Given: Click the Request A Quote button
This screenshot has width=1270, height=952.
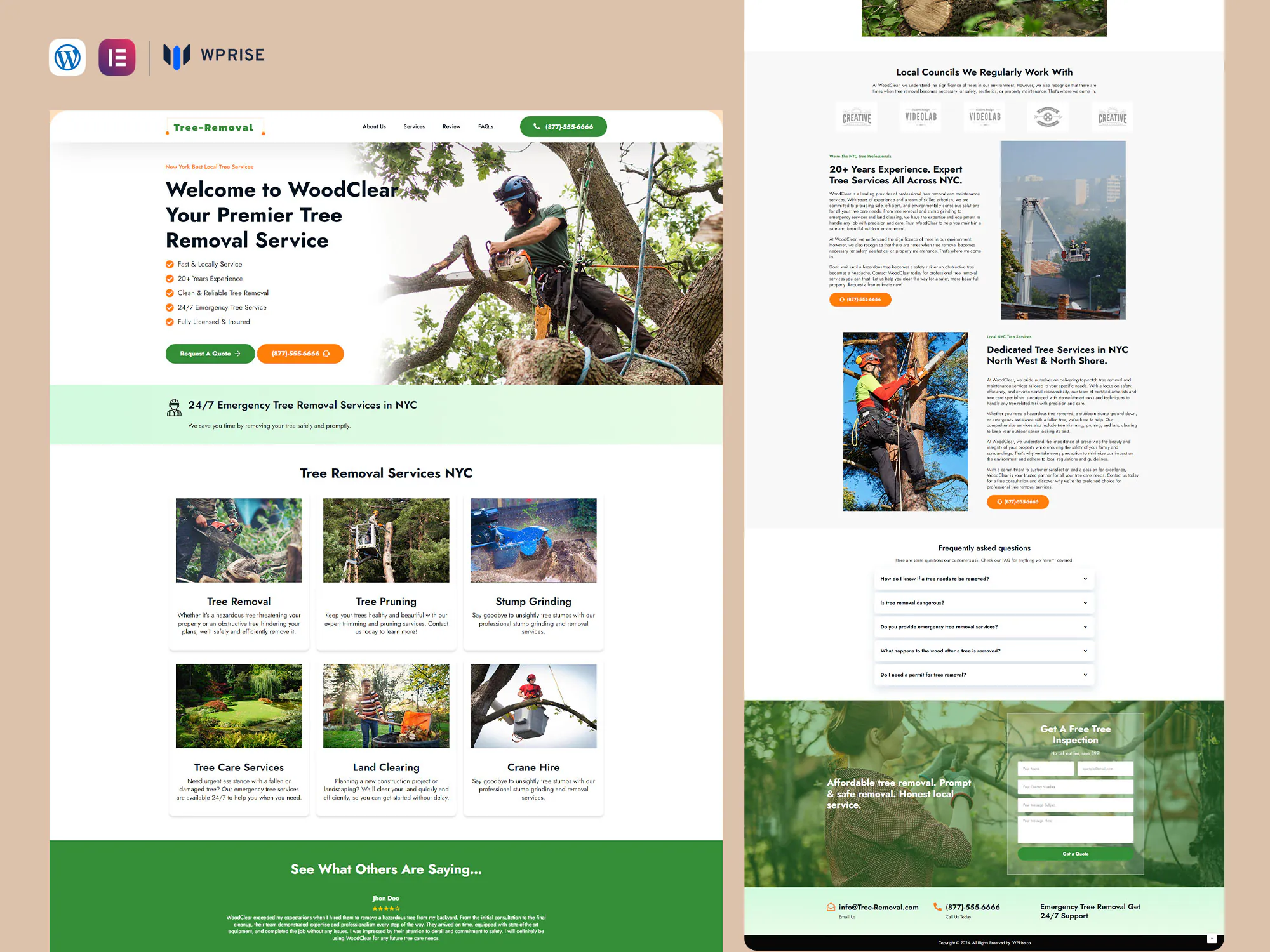Looking at the screenshot, I should coord(210,354).
